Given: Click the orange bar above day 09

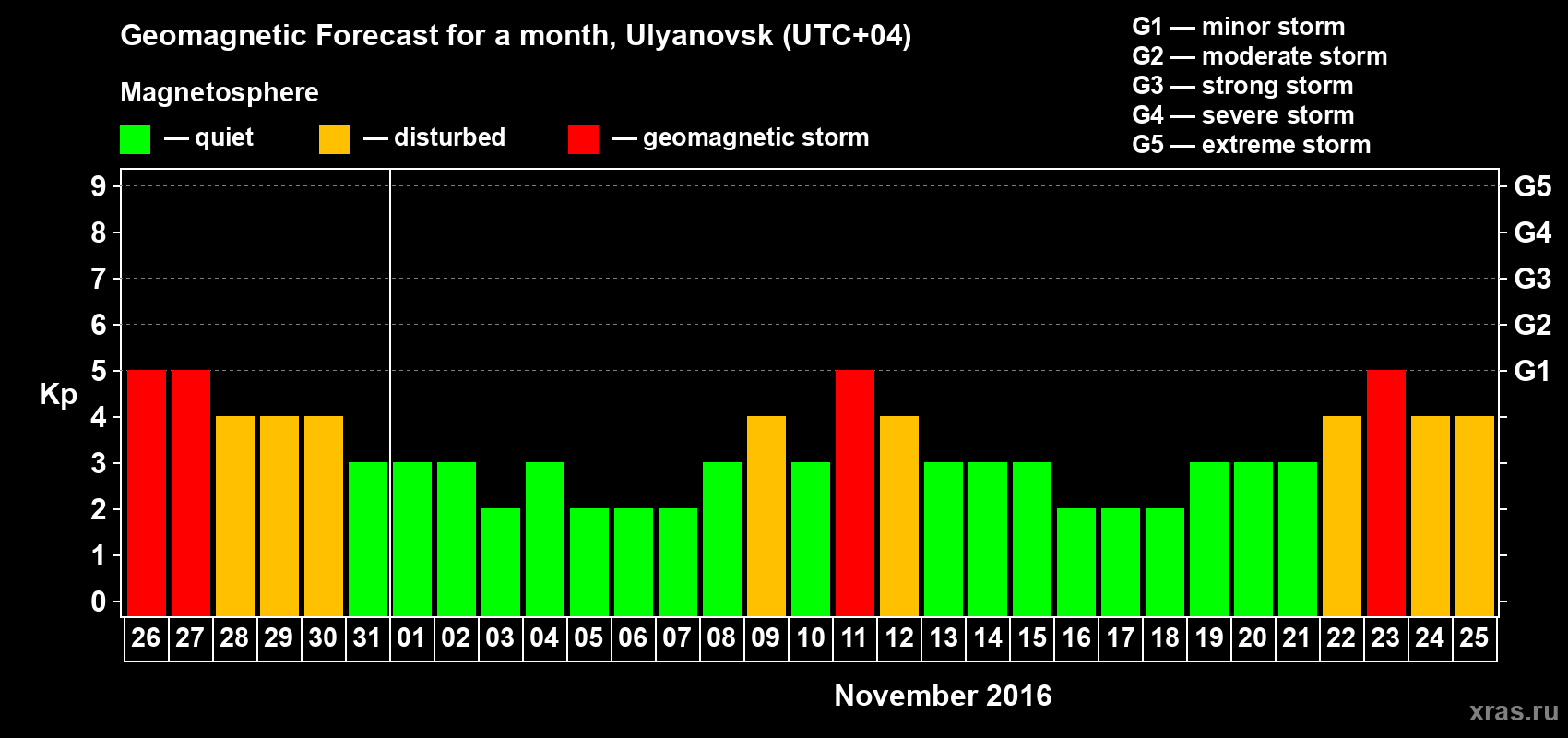Looking at the screenshot, I should pos(766,517).
